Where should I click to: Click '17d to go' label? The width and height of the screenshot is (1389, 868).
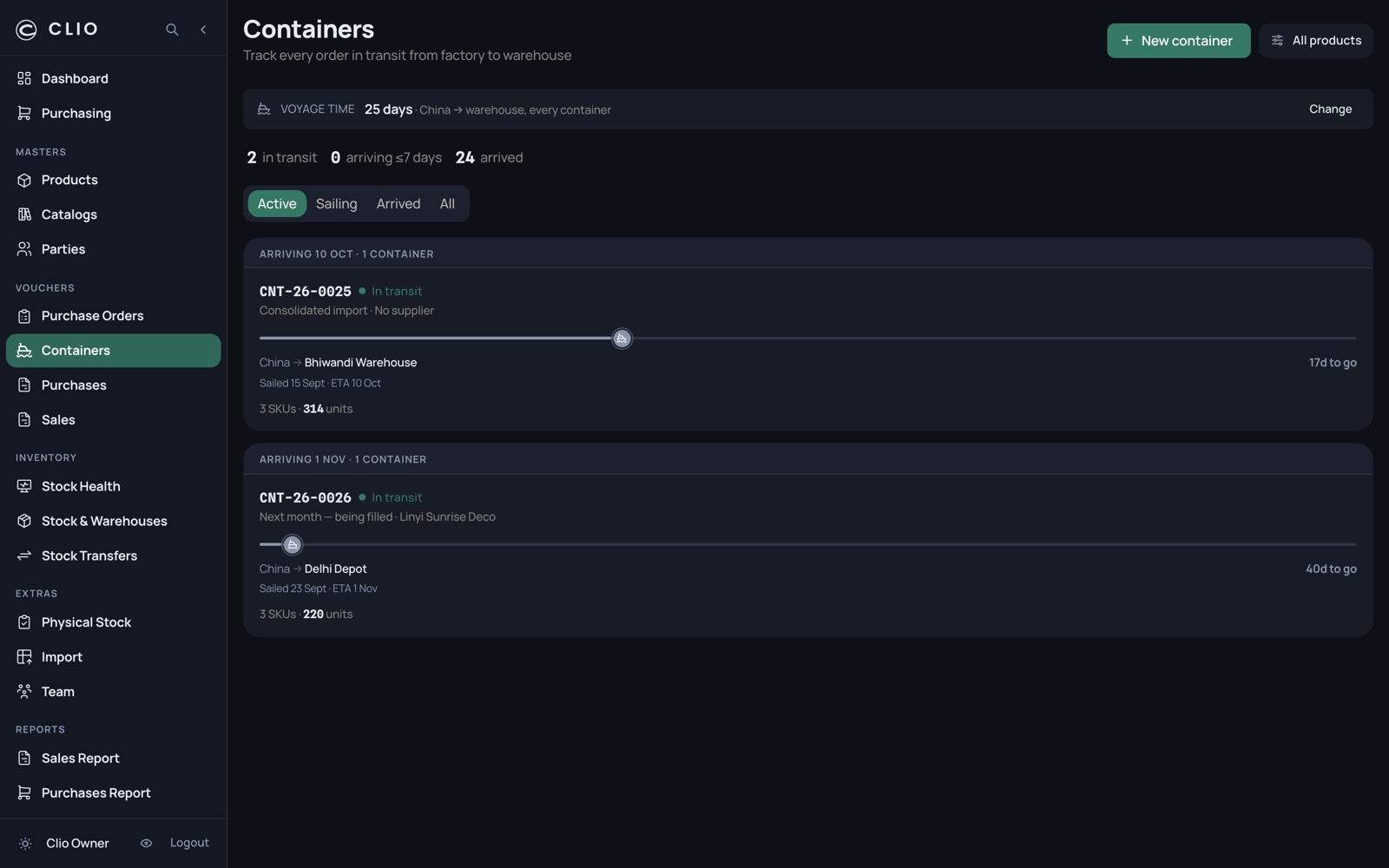click(1333, 363)
